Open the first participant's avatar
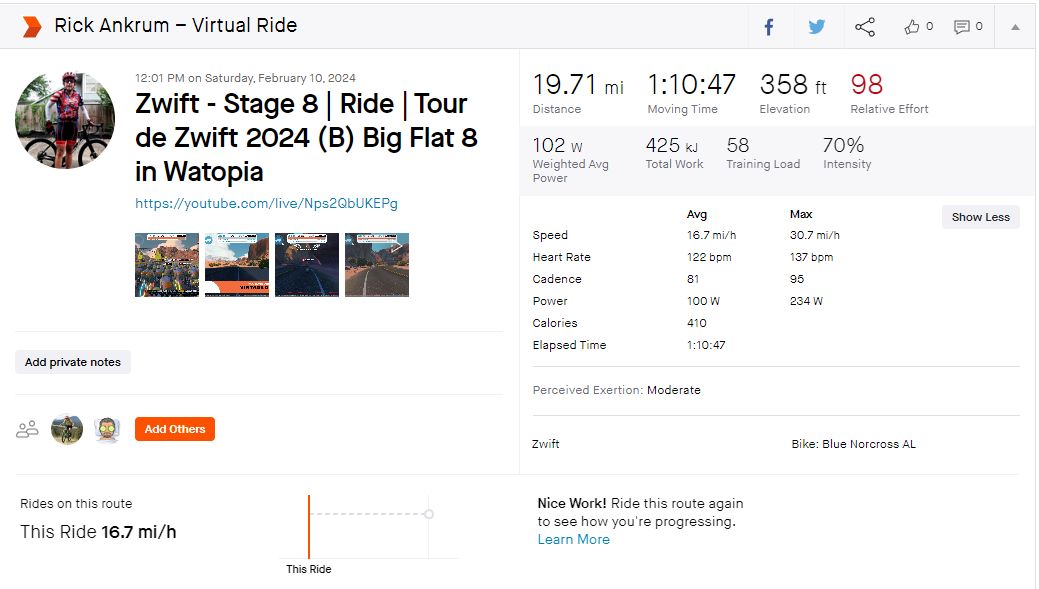This screenshot has width=1039, height=589. coord(67,429)
